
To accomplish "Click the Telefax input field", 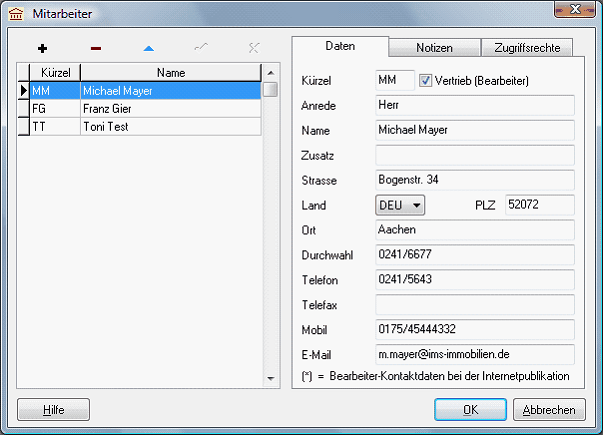I will tap(474, 304).
